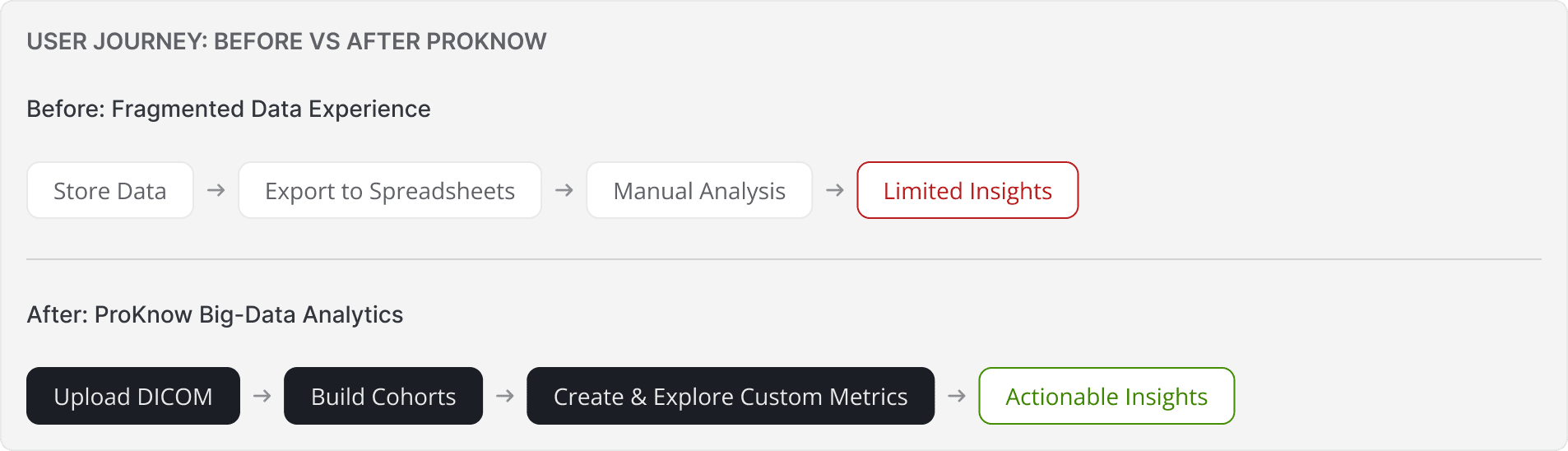Click arrow between Export to Spreadsheets and Manual Analysis

pos(564,190)
